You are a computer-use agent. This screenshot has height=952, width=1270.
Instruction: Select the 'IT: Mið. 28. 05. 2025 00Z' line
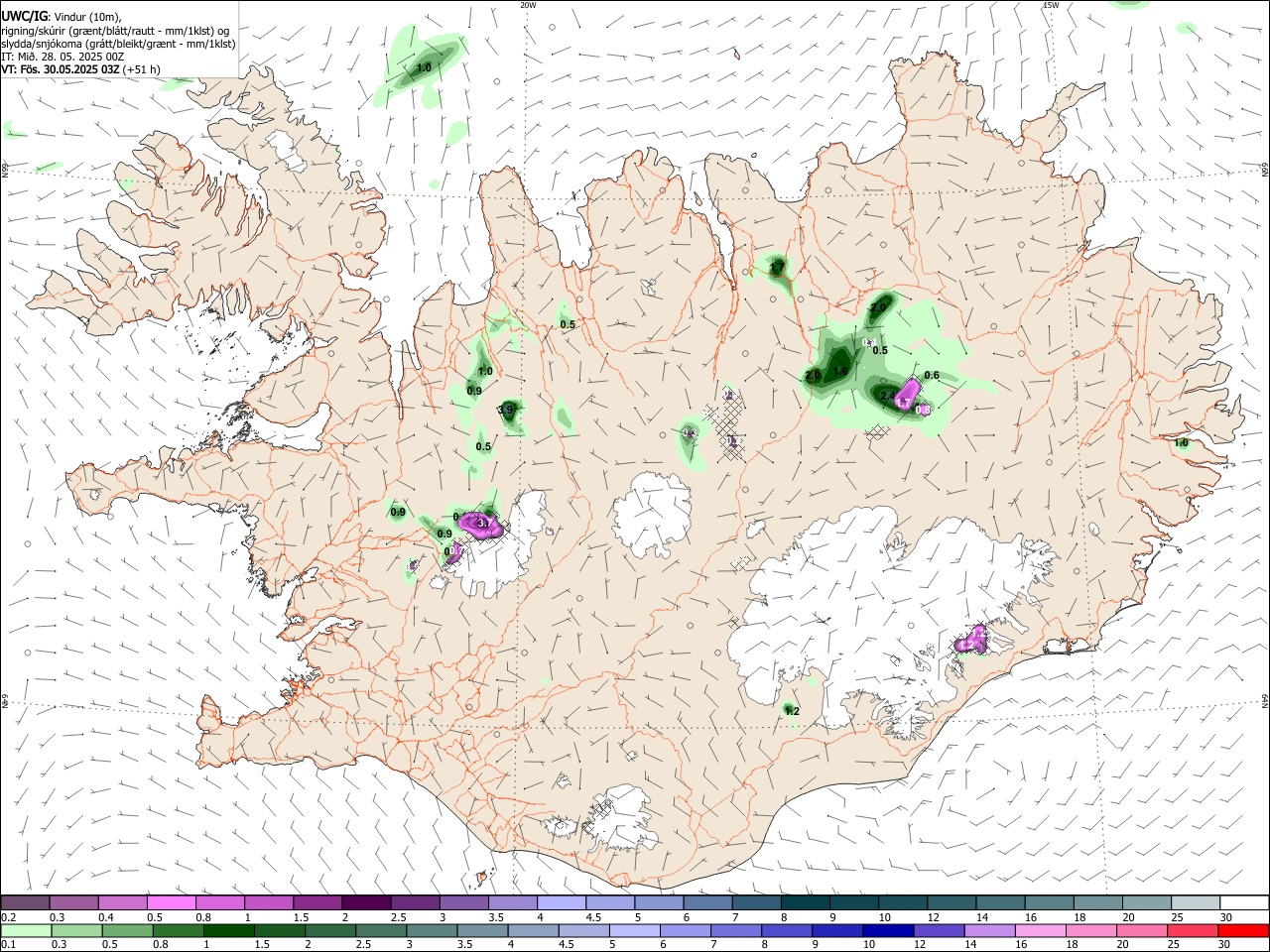point(63,57)
